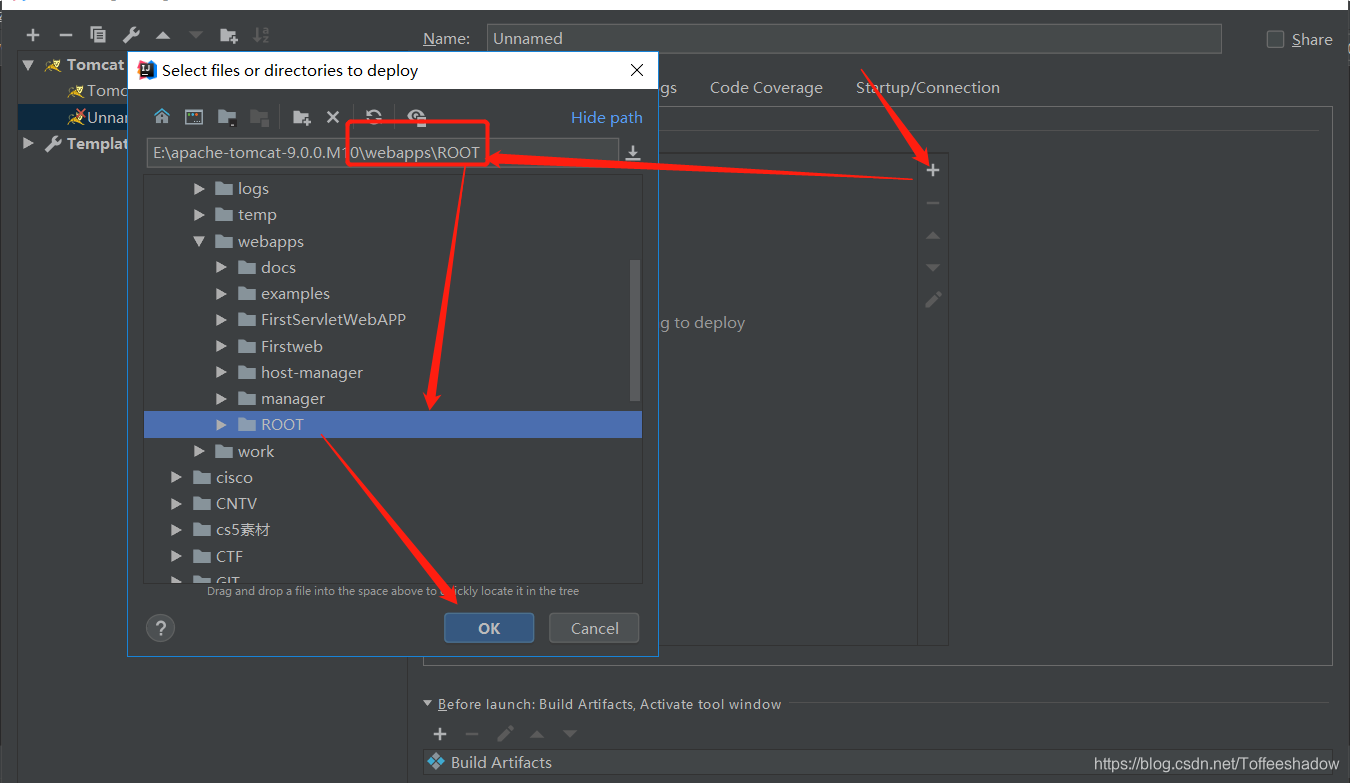Viewport: 1350px width, 783px height.
Task: Switch to Code Coverage tab
Action: click(766, 88)
